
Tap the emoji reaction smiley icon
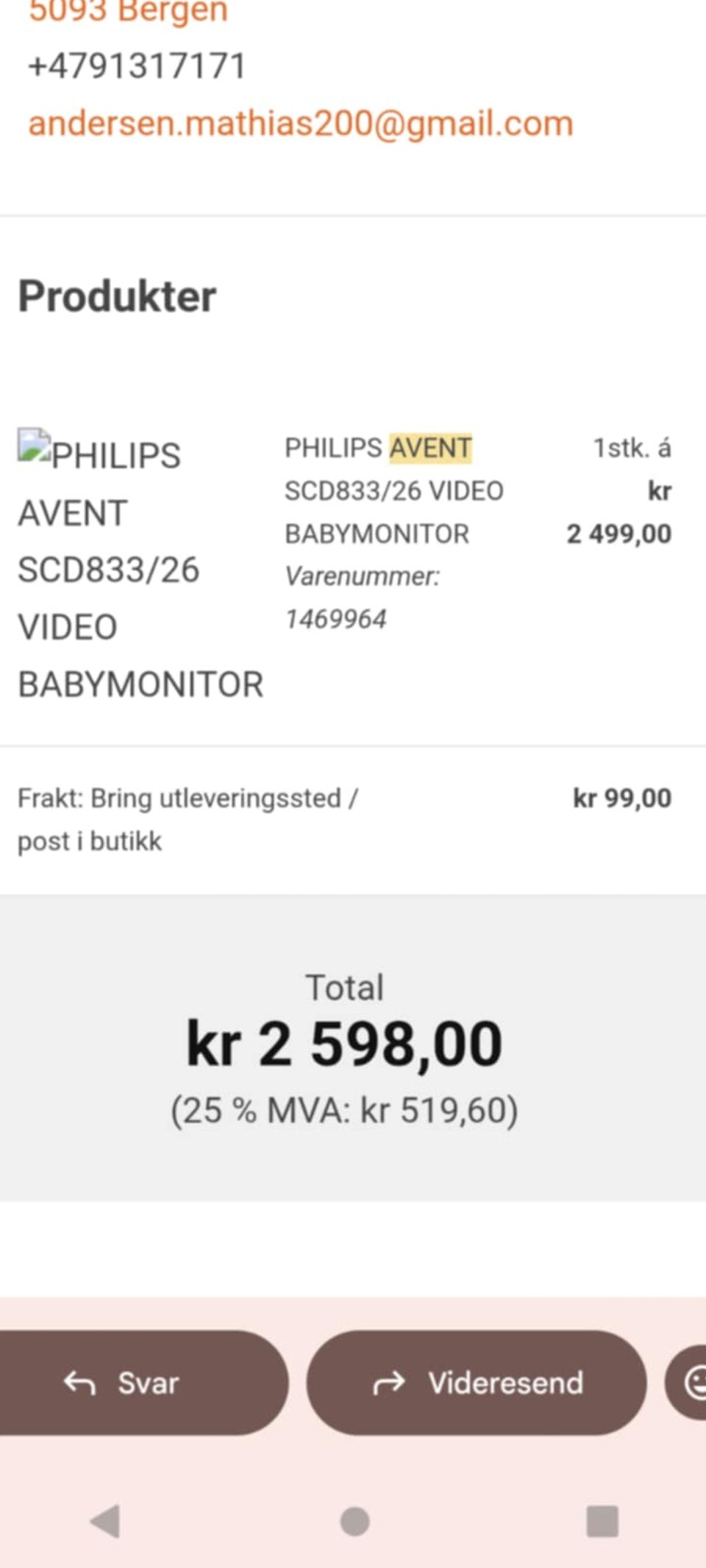(693, 1382)
